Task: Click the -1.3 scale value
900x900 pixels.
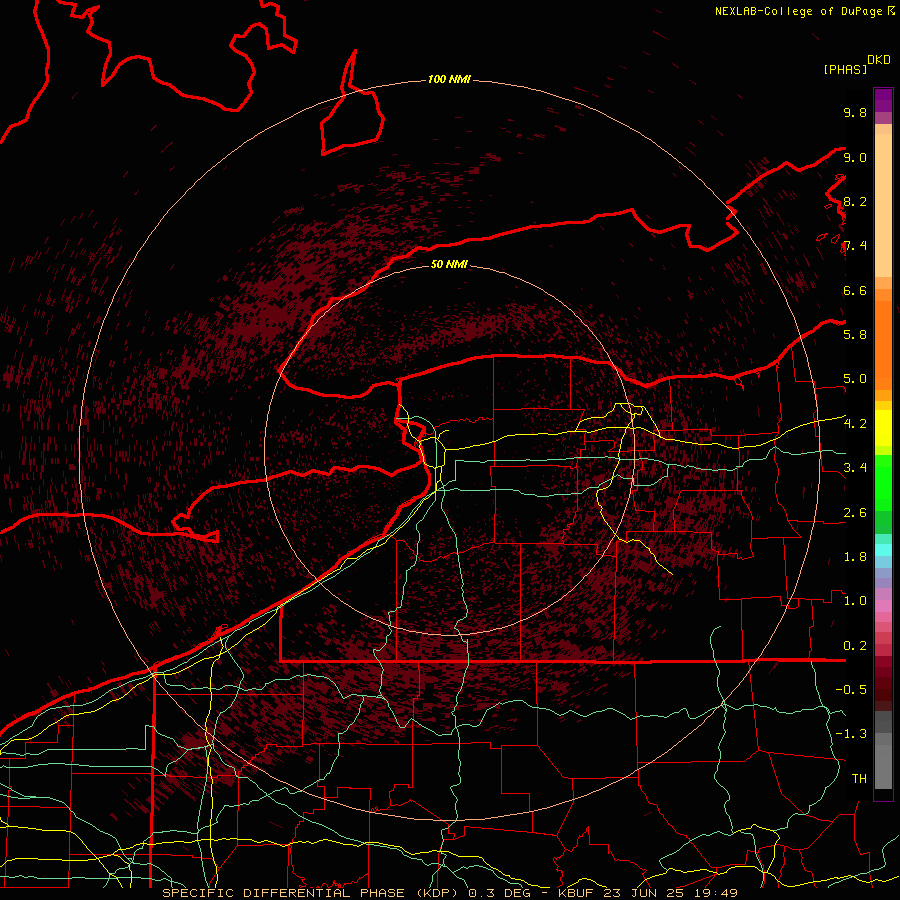Action: point(851,734)
